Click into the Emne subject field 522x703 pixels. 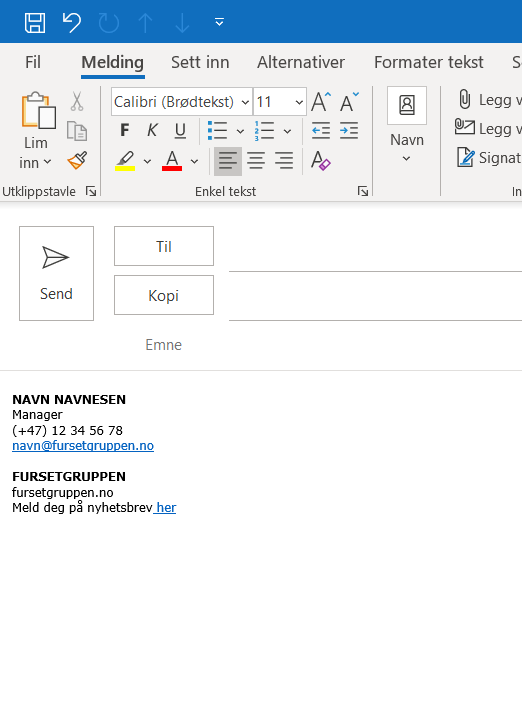click(375, 345)
